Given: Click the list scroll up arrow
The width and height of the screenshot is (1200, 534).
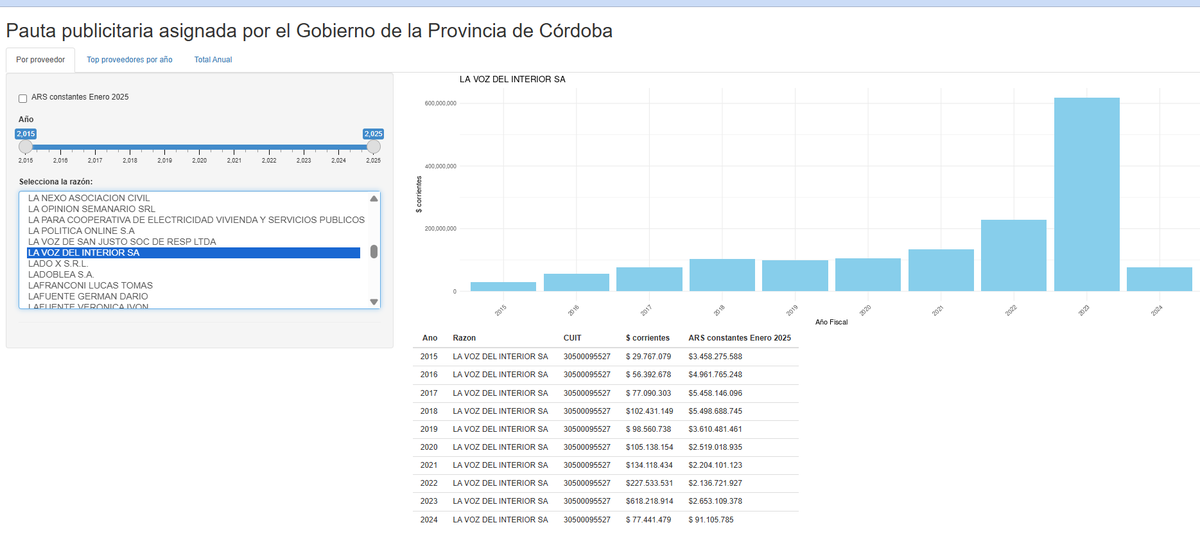Looking at the screenshot, I should 374,198.
